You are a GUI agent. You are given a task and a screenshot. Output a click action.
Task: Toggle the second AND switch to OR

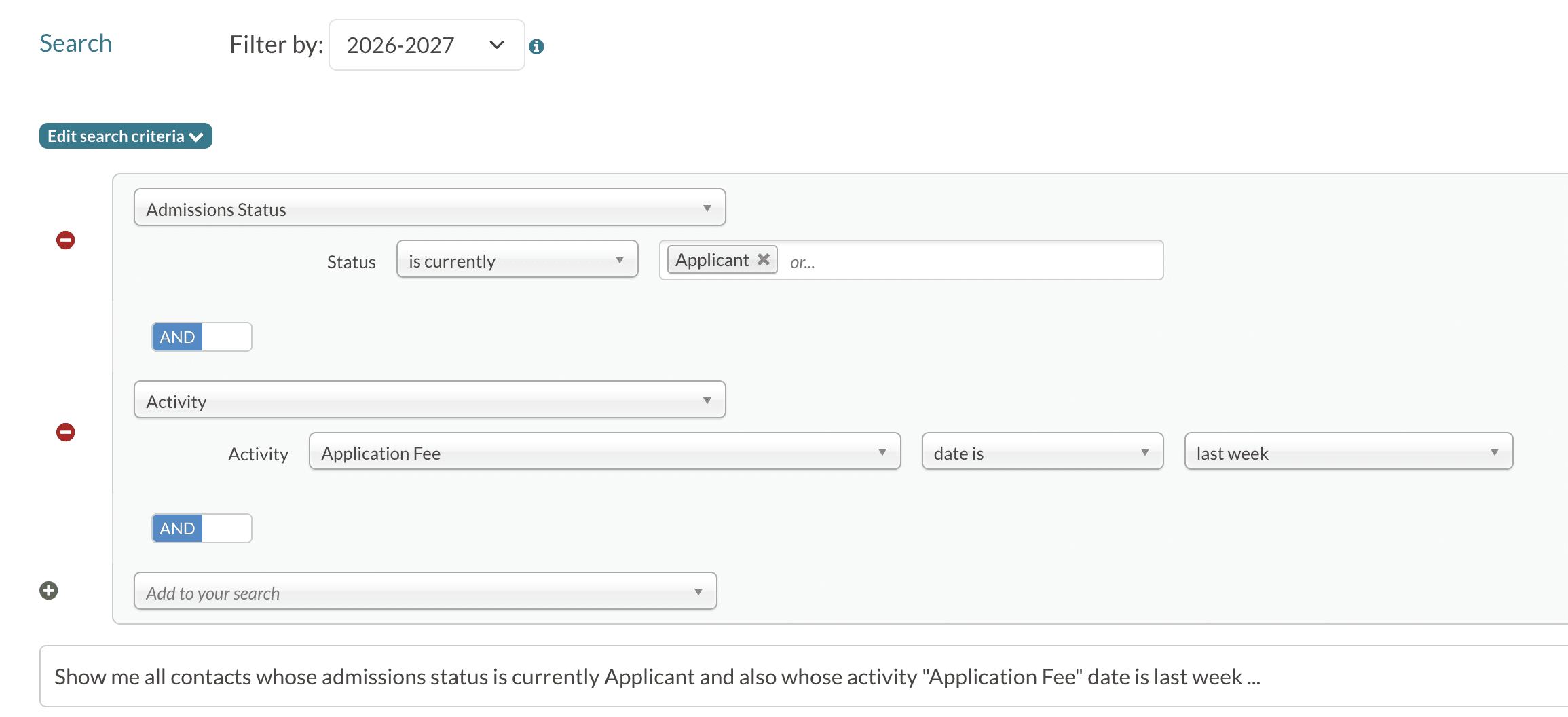(202, 528)
